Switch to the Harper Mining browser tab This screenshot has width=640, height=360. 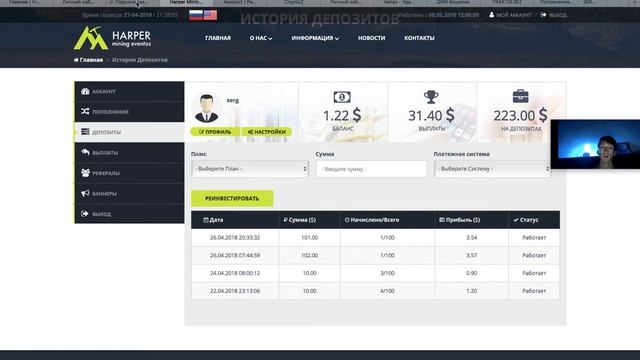point(186,2)
